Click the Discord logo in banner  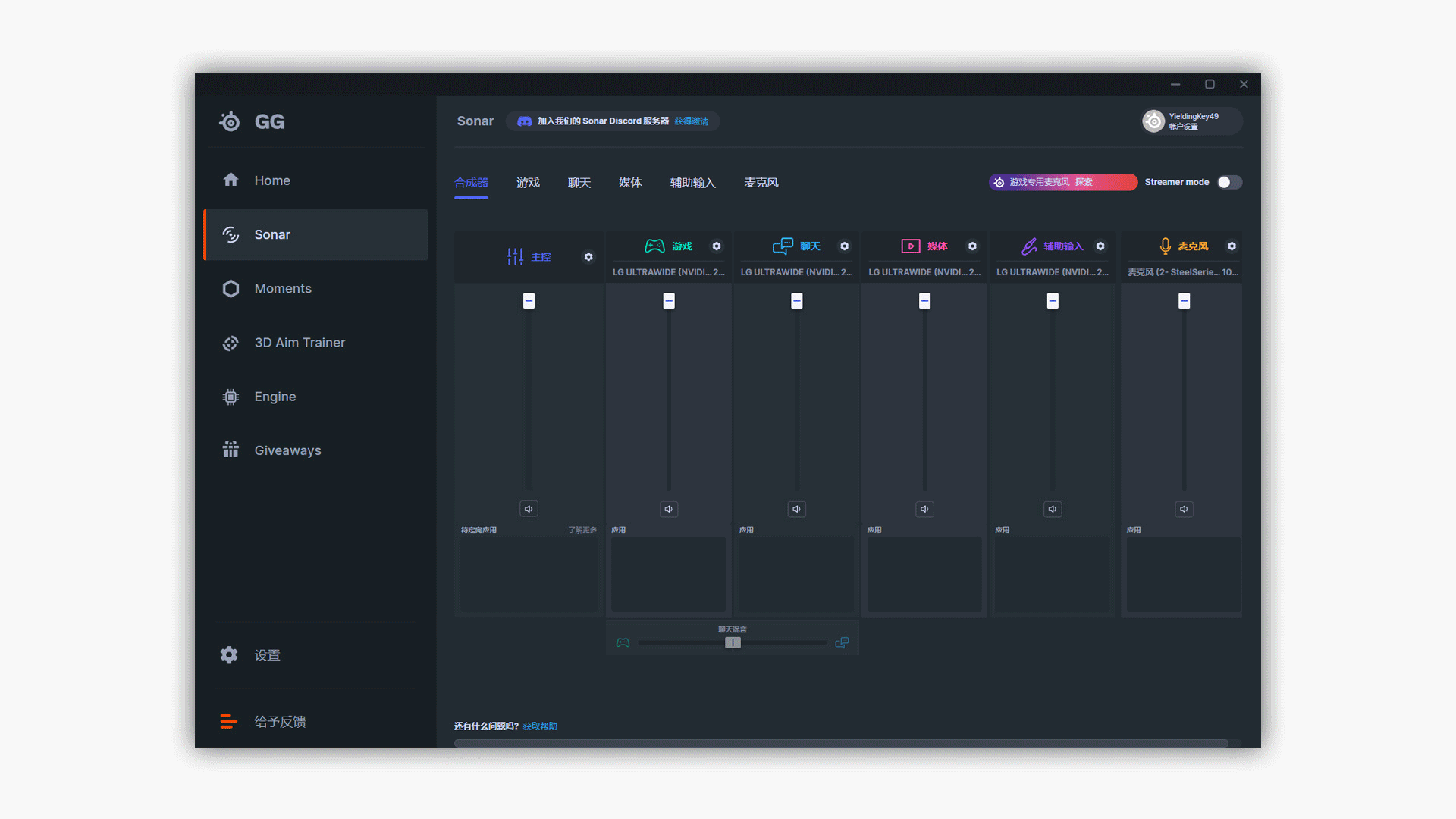[x=524, y=121]
